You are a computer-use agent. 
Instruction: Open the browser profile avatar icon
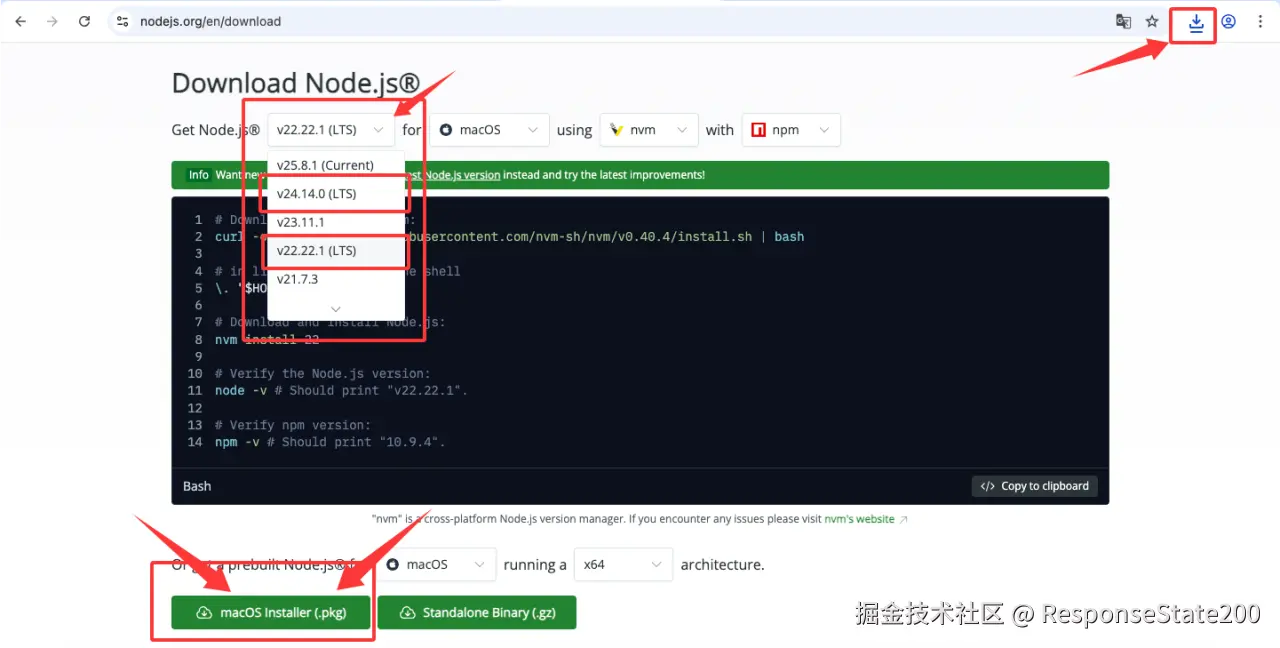point(1229,21)
